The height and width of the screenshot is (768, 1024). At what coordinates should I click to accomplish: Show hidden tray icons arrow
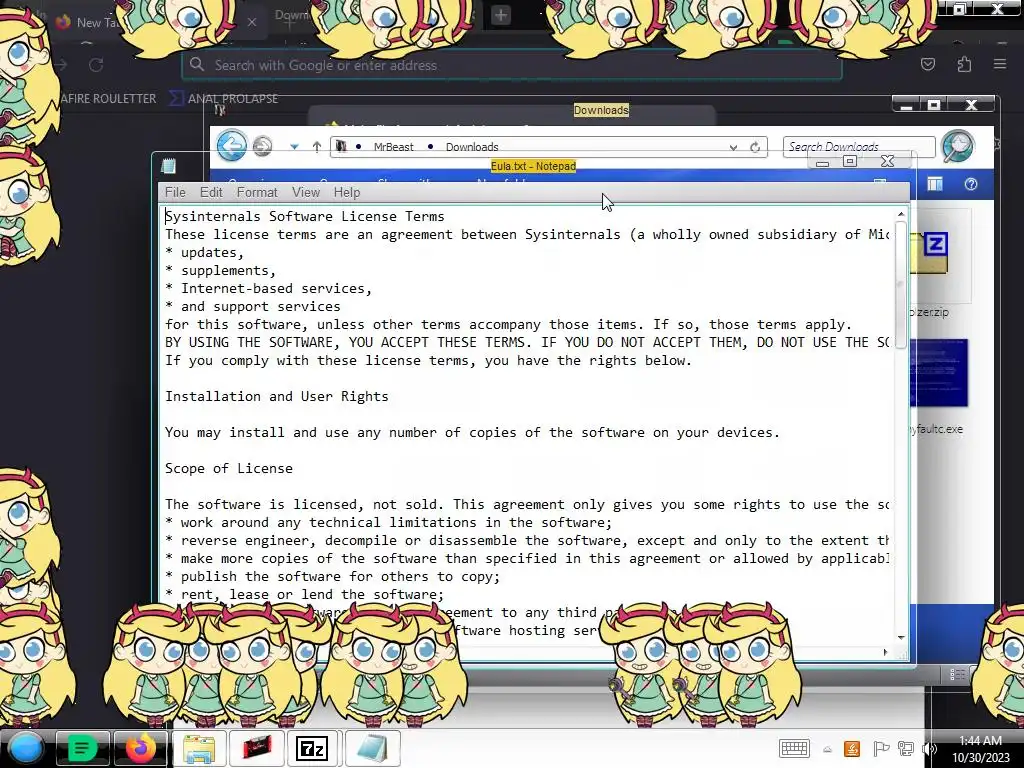[x=827, y=750]
